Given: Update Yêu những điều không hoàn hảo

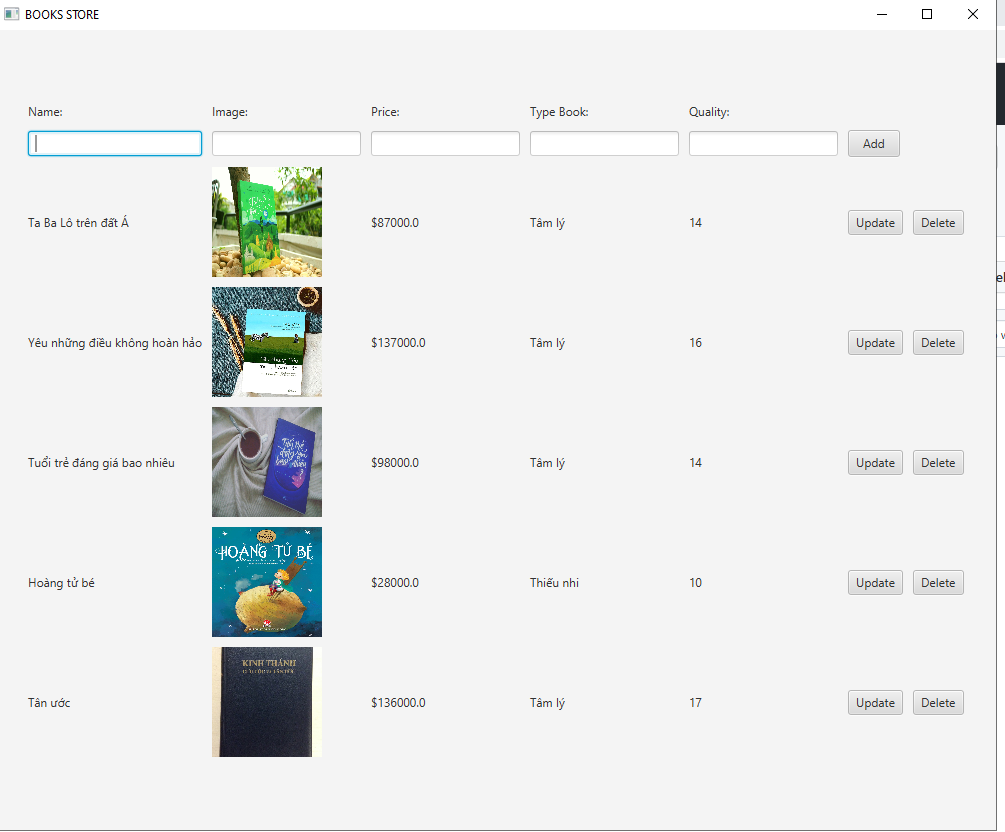Looking at the screenshot, I should [875, 342].
